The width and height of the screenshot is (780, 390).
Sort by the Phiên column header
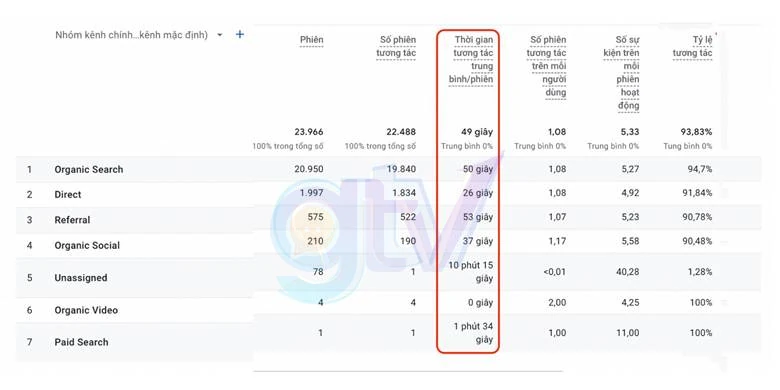[x=311, y=40]
